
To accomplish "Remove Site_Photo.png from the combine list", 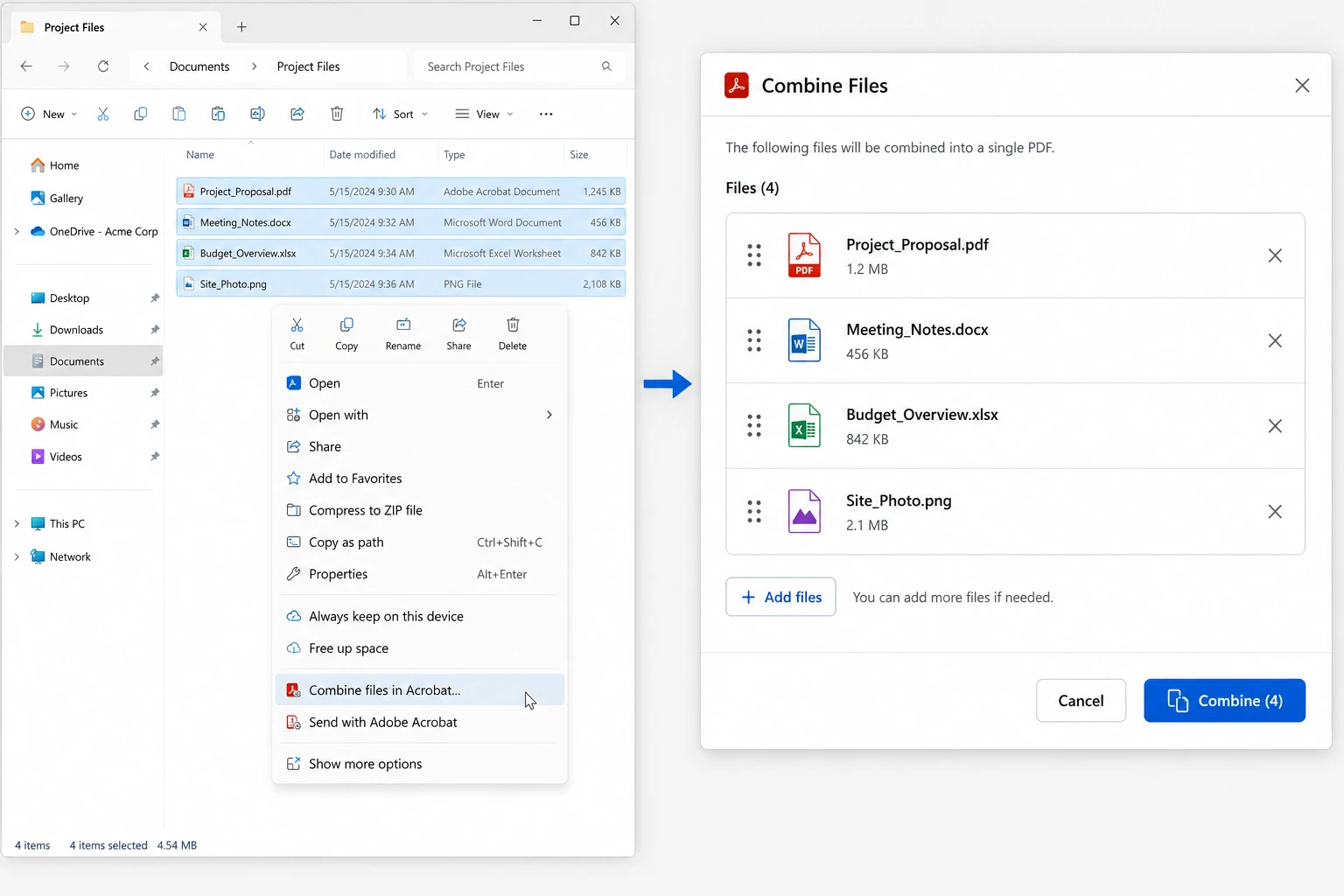I will tap(1275, 512).
